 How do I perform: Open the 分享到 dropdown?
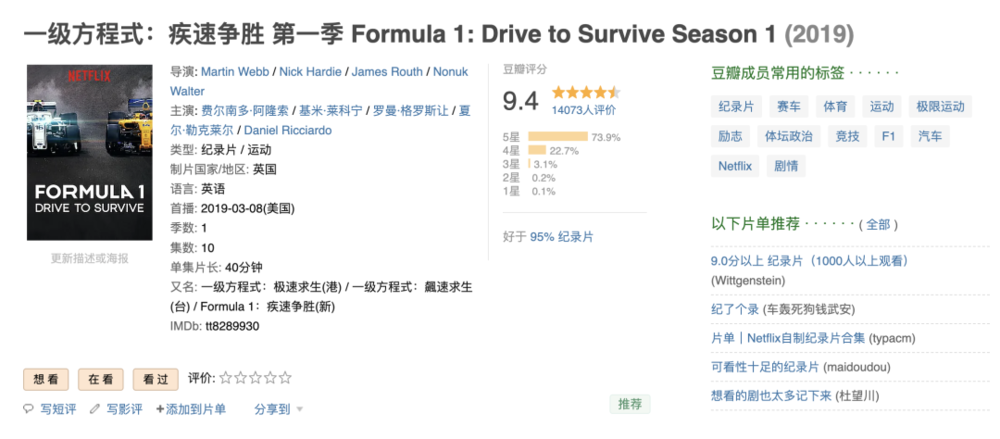coord(272,409)
